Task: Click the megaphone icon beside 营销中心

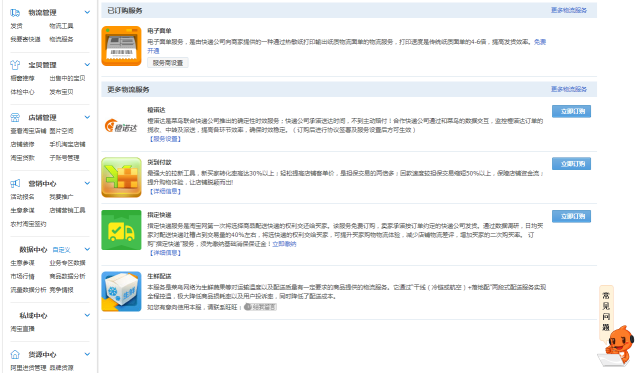Action: [x=15, y=183]
